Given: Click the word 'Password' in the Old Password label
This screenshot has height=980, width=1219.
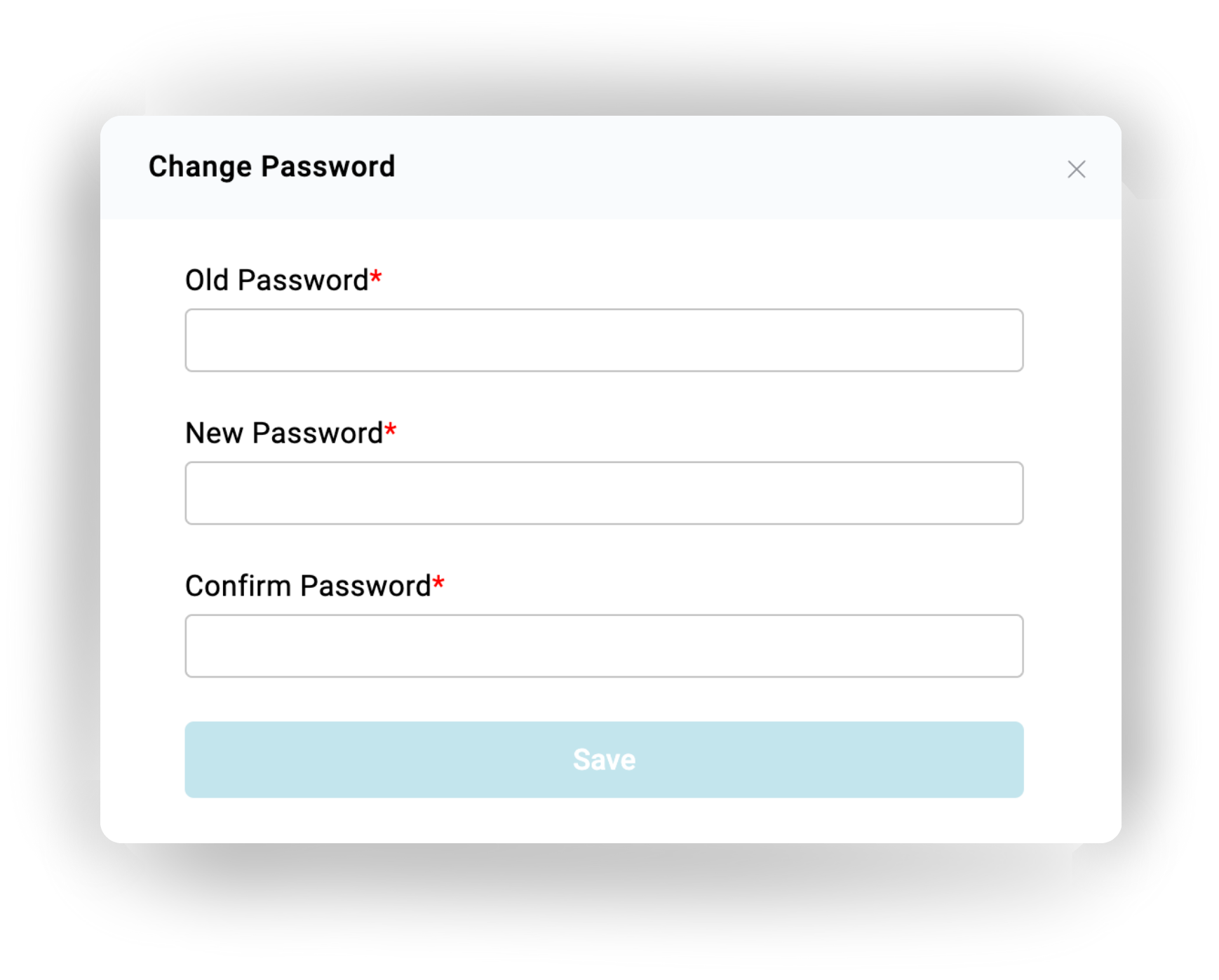Looking at the screenshot, I should [x=303, y=281].
